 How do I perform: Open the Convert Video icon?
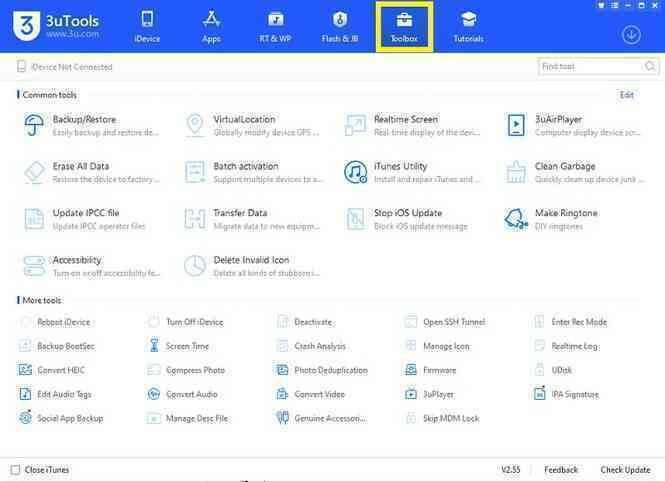[282, 394]
